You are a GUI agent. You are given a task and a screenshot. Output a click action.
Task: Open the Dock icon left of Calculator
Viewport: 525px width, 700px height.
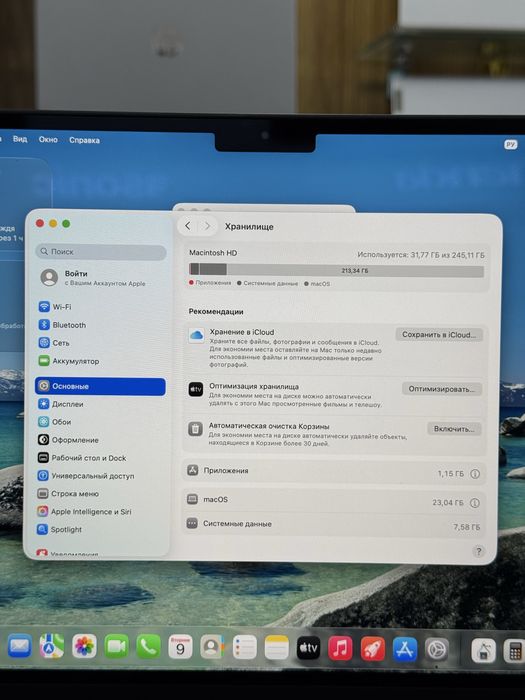pos(483,650)
